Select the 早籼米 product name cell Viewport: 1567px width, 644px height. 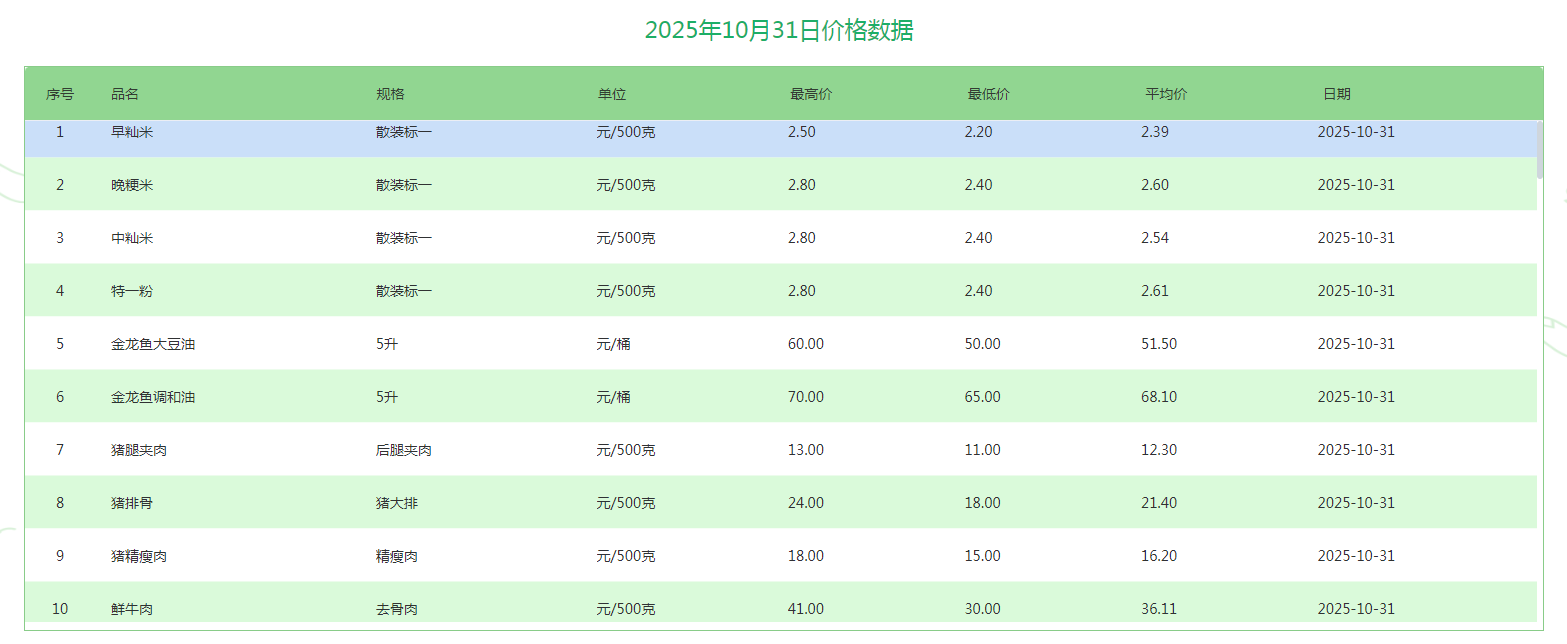(132, 132)
